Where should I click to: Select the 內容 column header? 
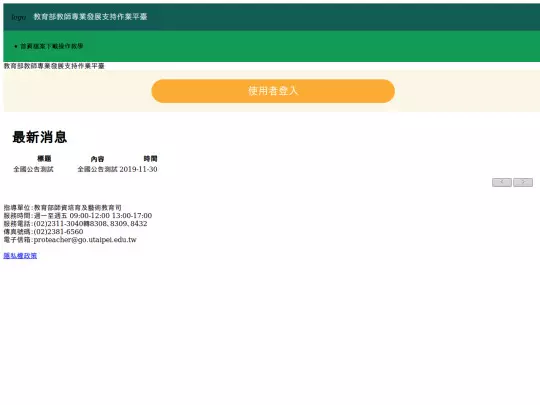click(97, 159)
